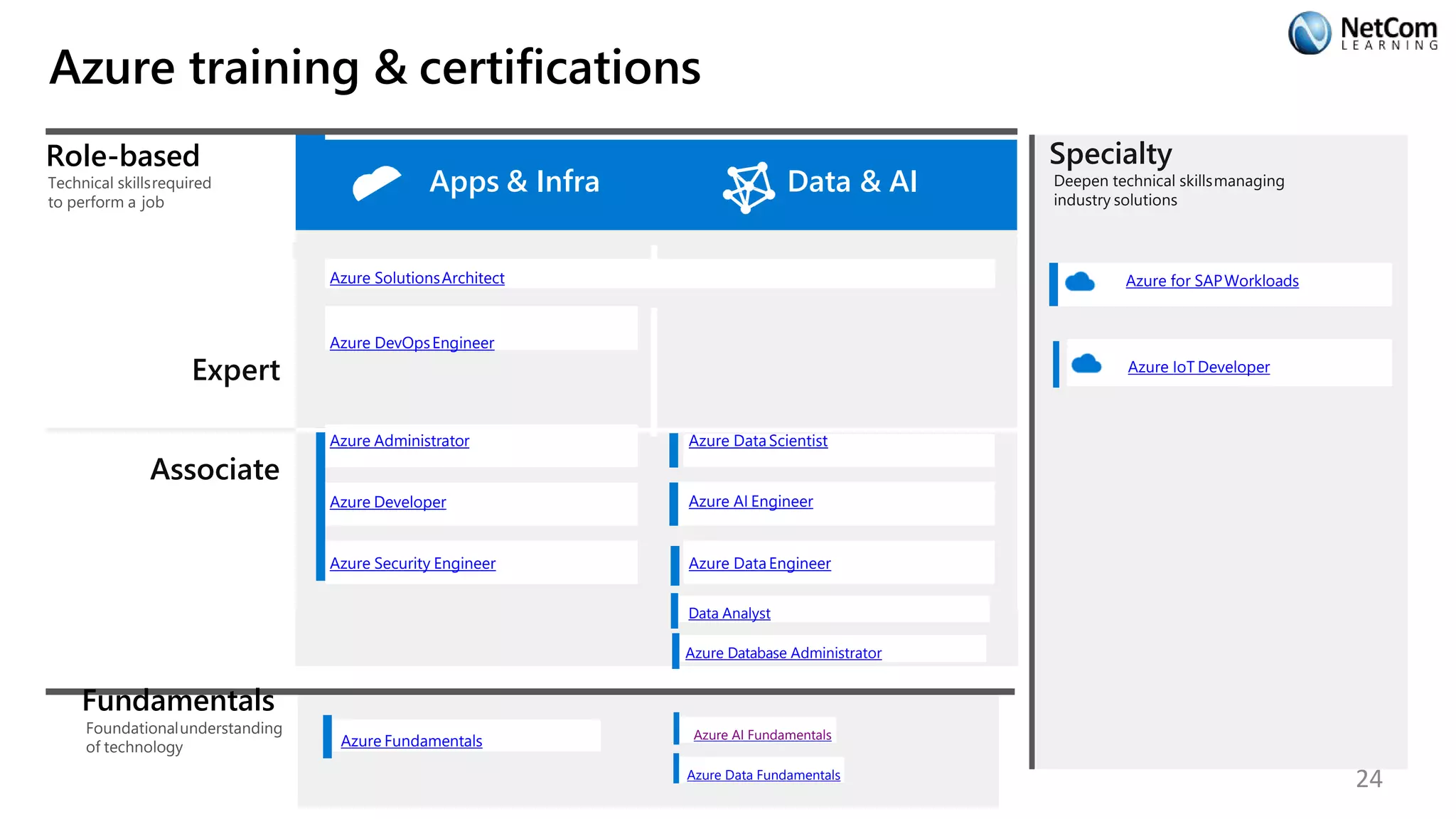Open the Azure Database Administrator link
This screenshot has height=819, width=1456.
click(783, 653)
